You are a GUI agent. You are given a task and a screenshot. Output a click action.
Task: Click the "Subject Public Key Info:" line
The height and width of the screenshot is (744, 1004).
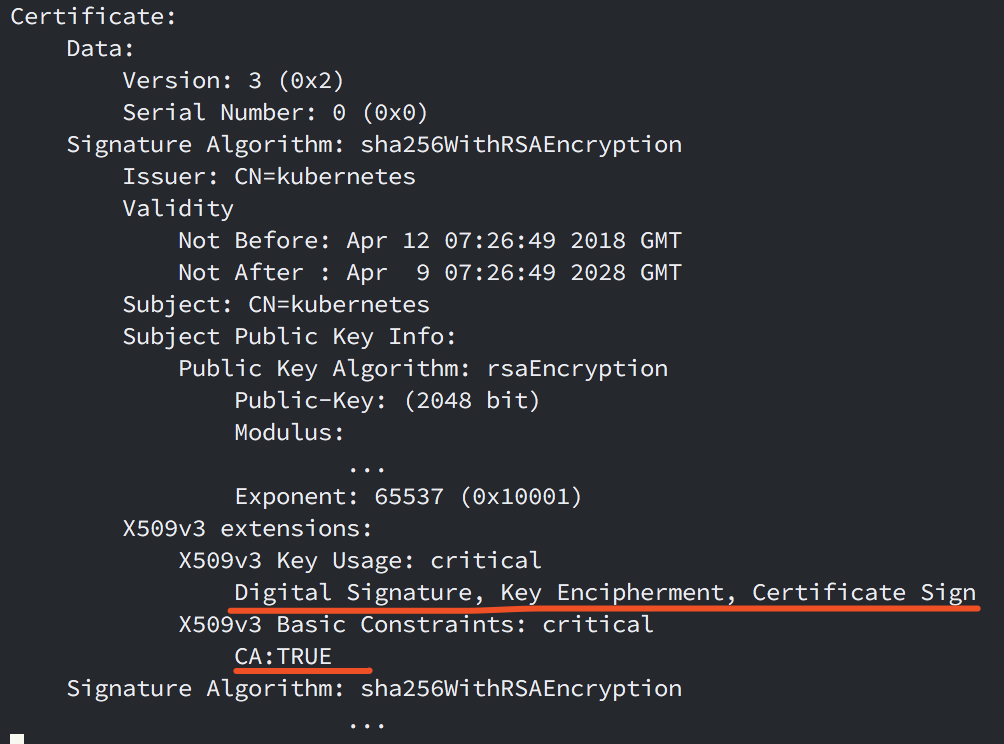[x=289, y=336]
